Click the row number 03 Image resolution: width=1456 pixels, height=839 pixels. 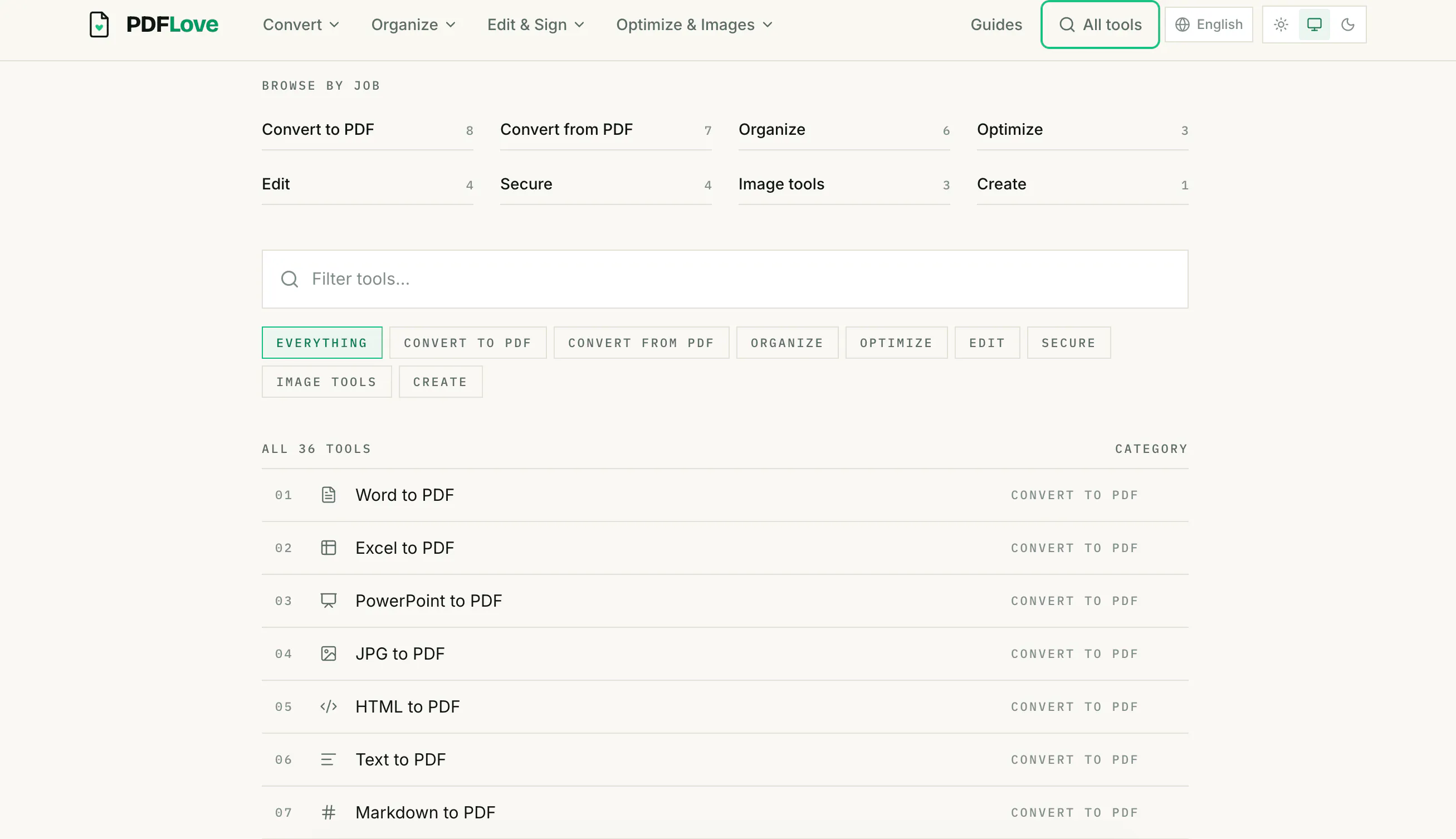[x=284, y=601]
